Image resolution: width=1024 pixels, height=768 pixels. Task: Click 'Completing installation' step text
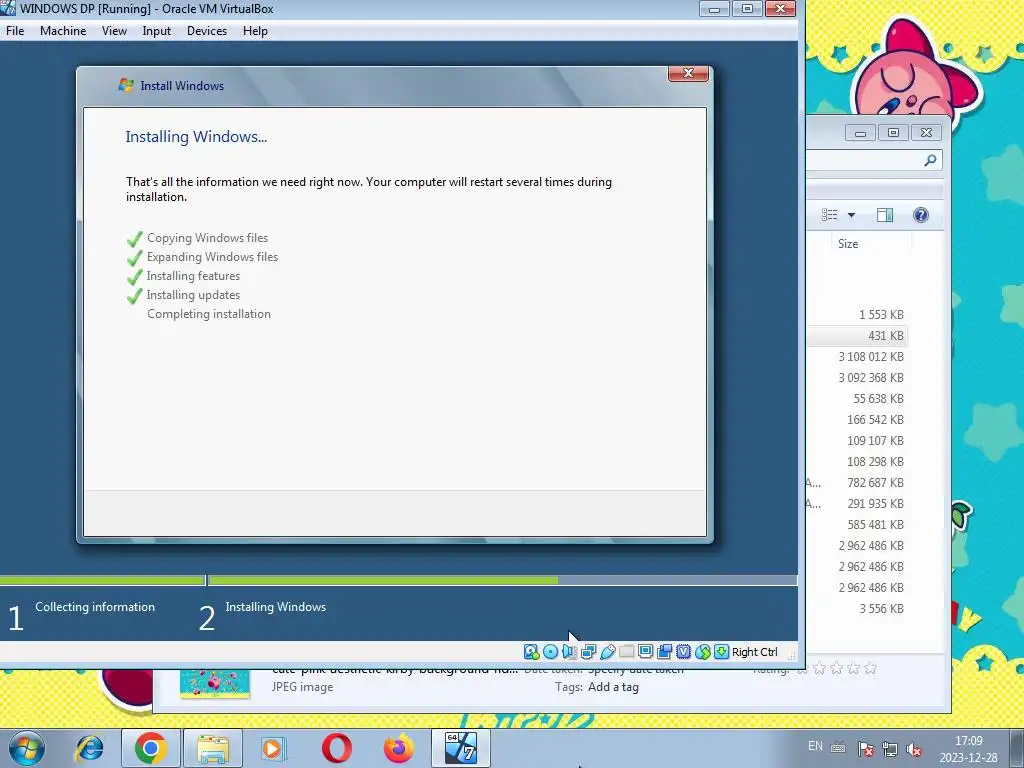pyautogui.click(x=209, y=313)
